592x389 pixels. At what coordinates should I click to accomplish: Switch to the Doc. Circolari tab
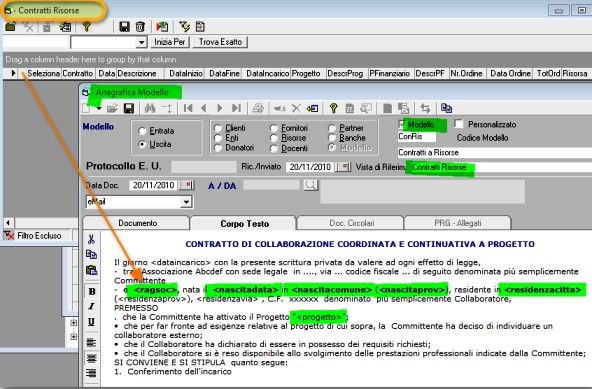point(352,223)
